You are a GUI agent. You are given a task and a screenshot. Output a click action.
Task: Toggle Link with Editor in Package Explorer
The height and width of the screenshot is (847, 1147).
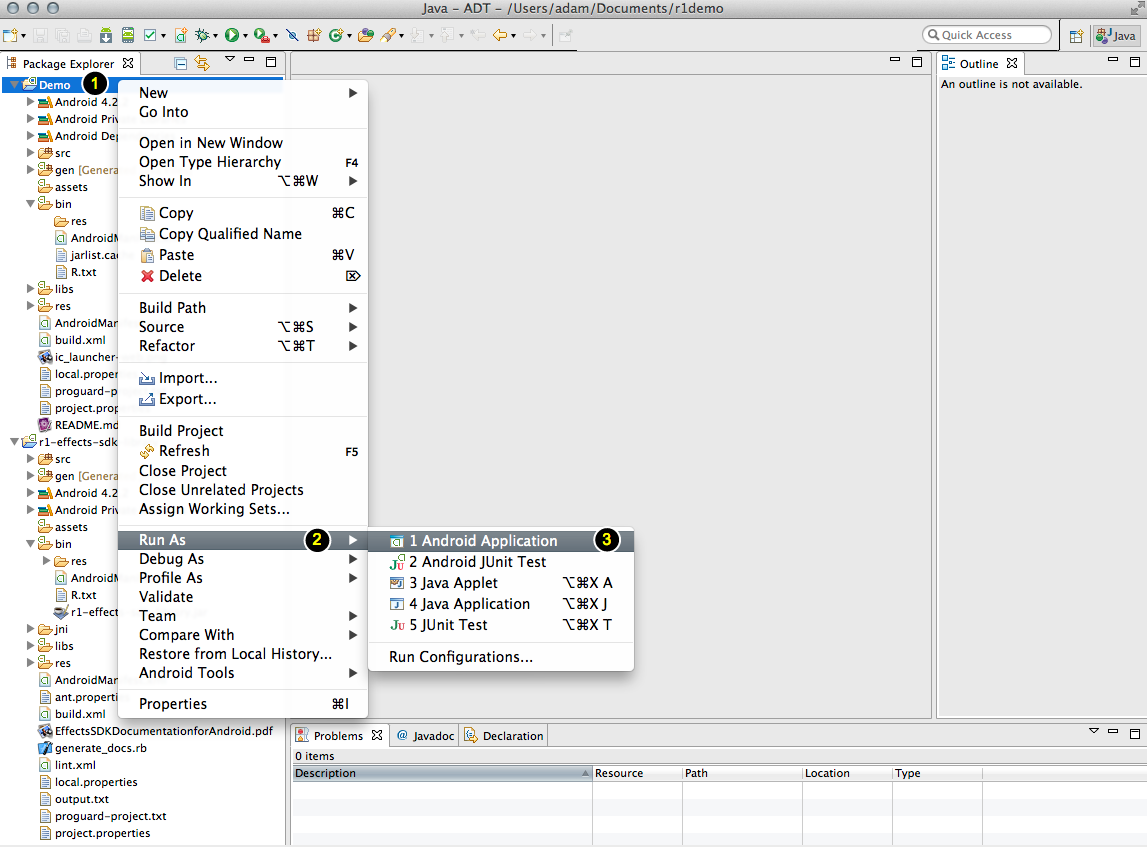click(202, 64)
